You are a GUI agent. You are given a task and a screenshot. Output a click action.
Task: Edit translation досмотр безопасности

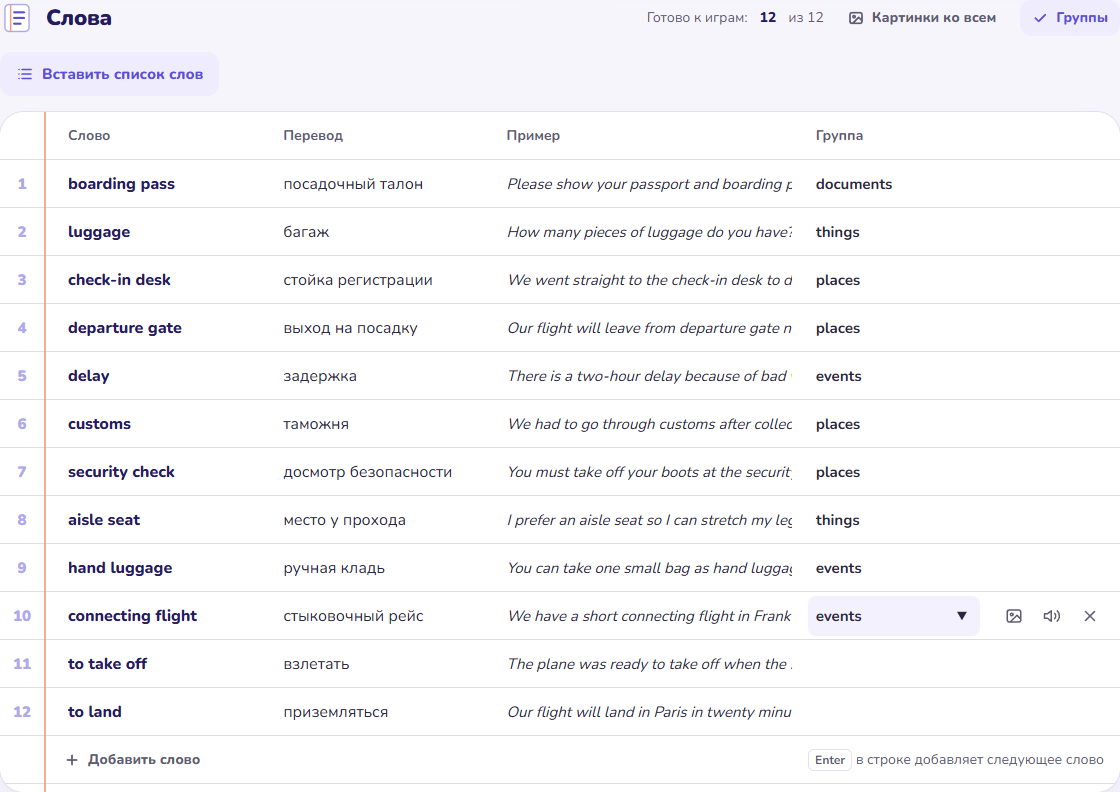coord(368,472)
